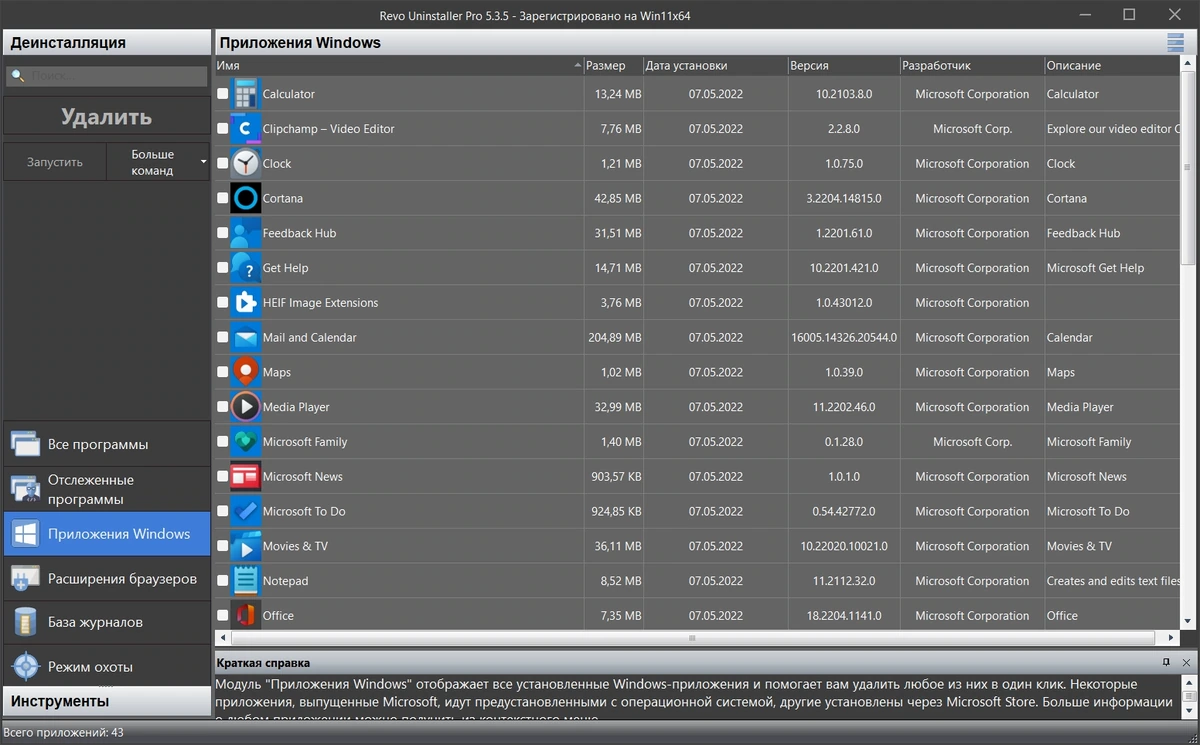Image resolution: width=1200 pixels, height=745 pixels.
Task: Click the Приложения Windows sidebar logo icon
Action: click(25, 534)
